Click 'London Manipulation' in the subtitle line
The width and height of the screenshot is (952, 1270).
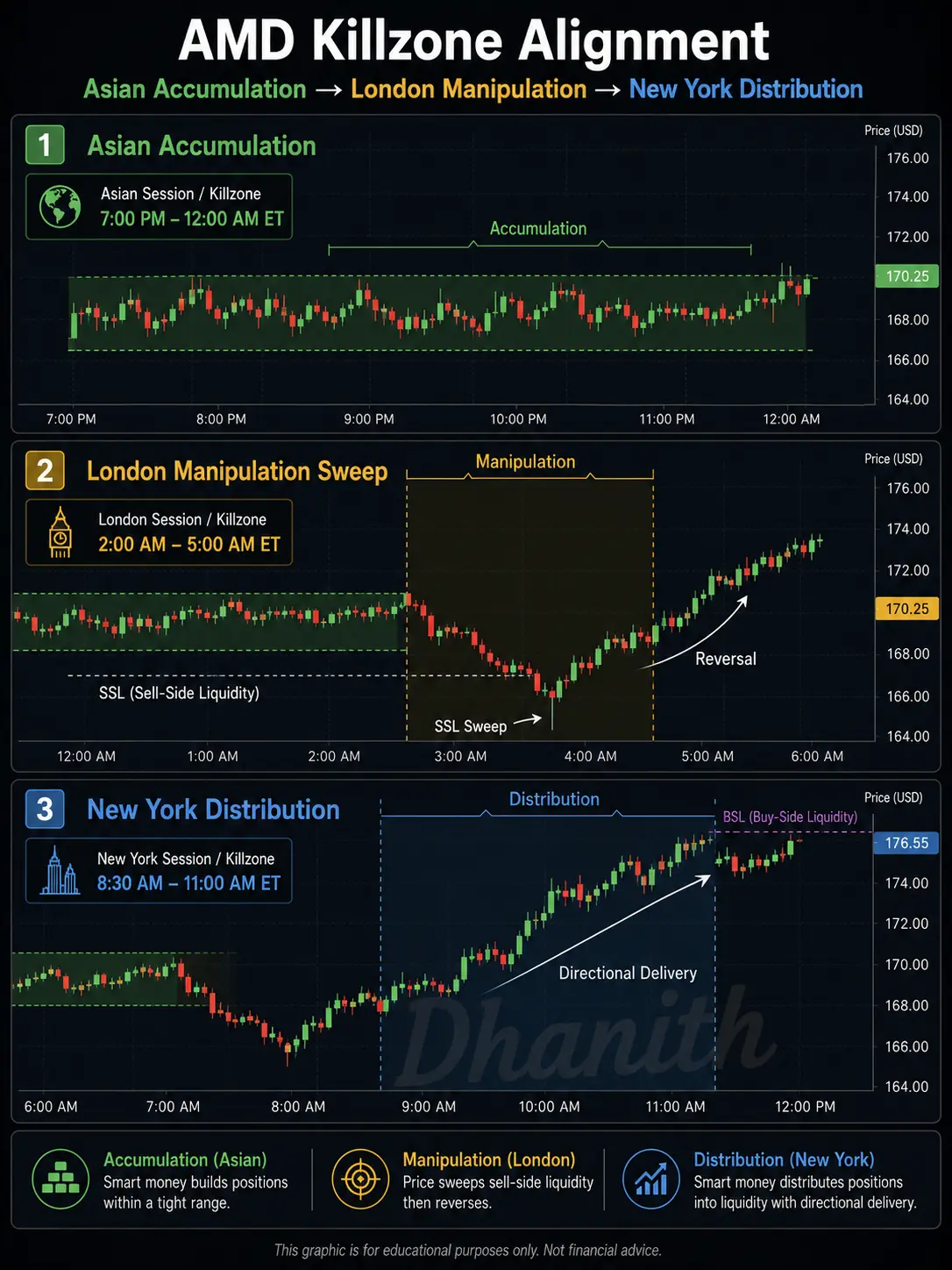point(468,89)
